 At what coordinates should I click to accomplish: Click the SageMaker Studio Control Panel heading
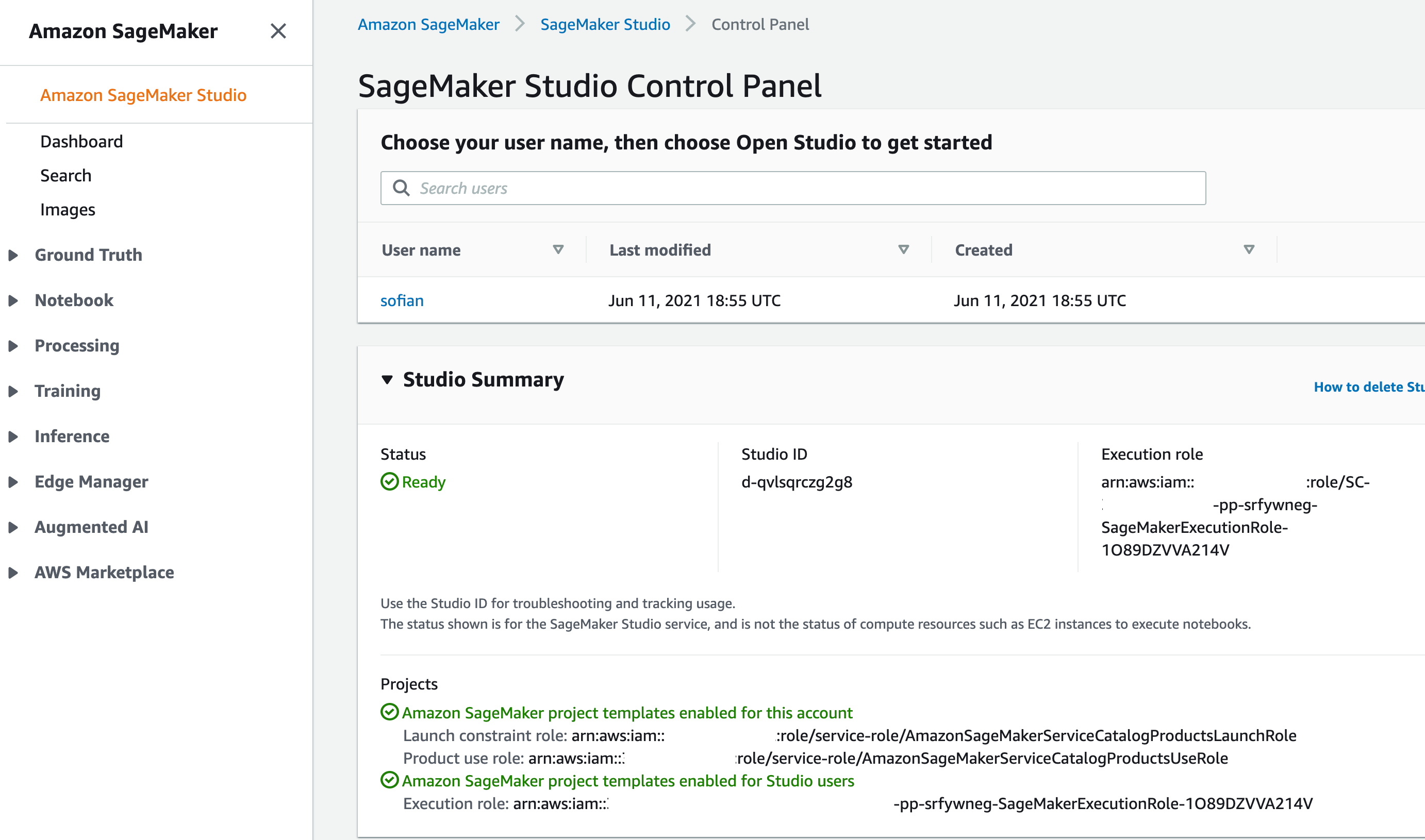(590, 86)
